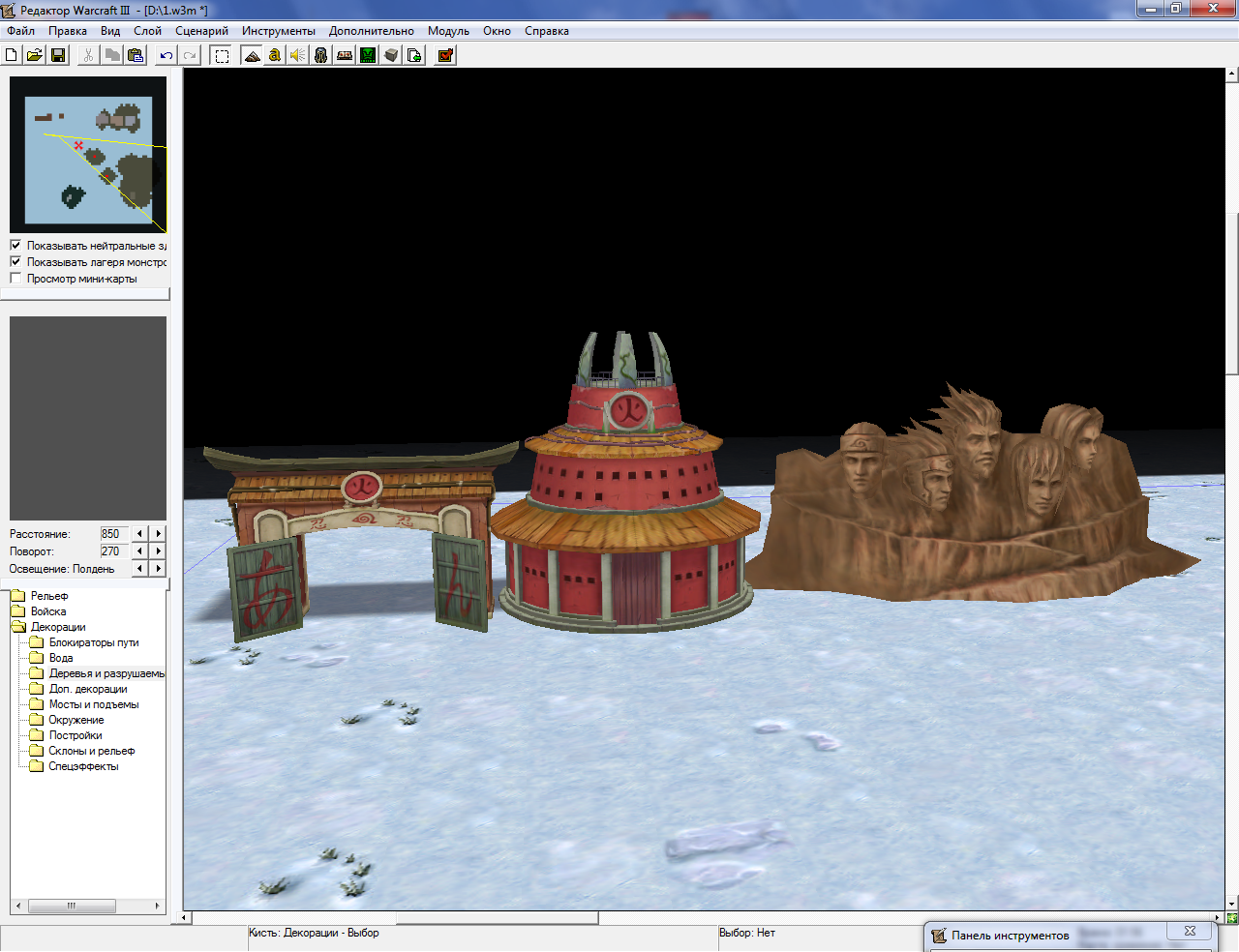This screenshot has height=952, width=1239.
Task: Select the Окружение folder
Action: [76, 720]
